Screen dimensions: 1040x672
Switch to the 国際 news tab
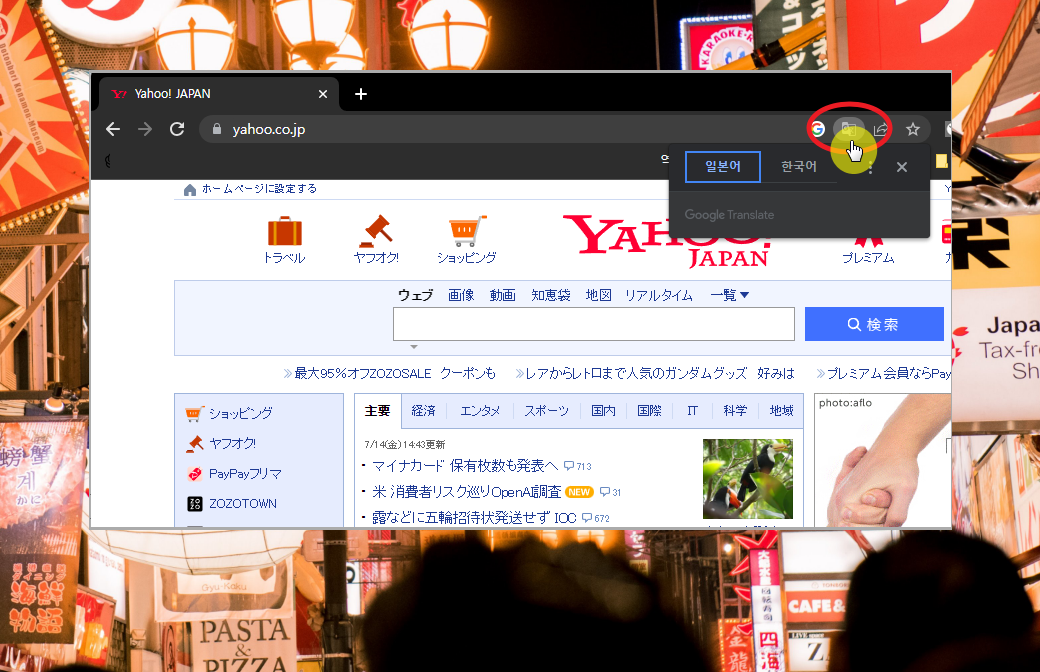(649, 411)
